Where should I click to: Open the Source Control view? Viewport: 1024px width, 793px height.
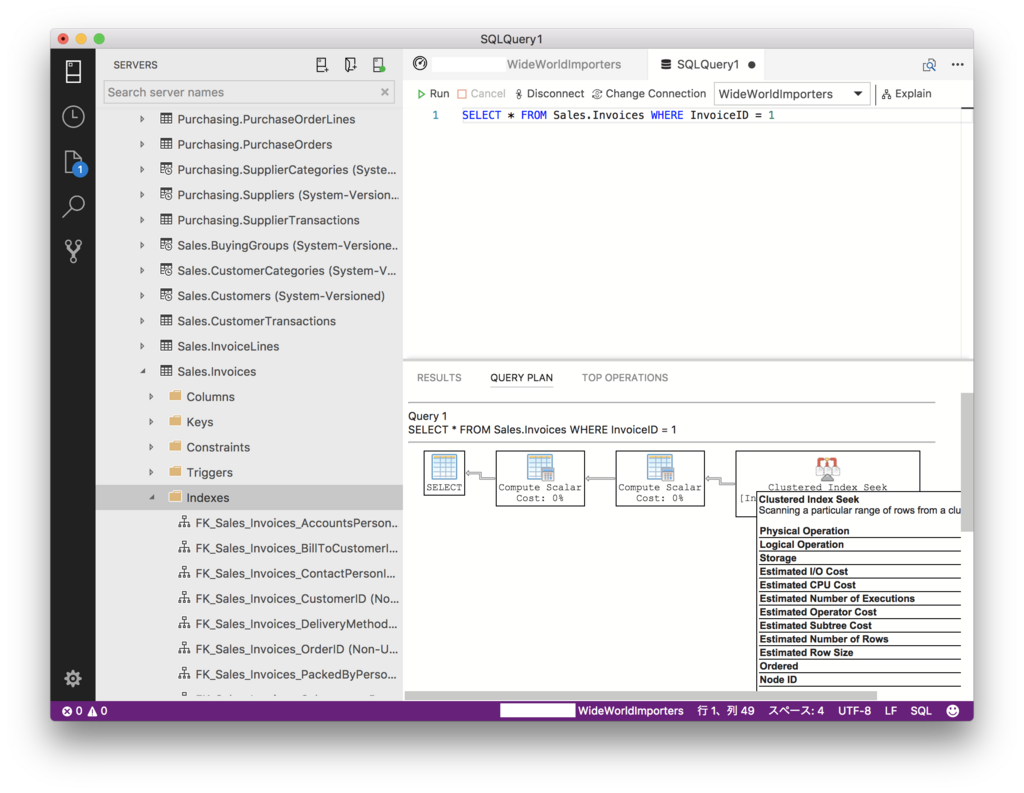click(x=72, y=250)
